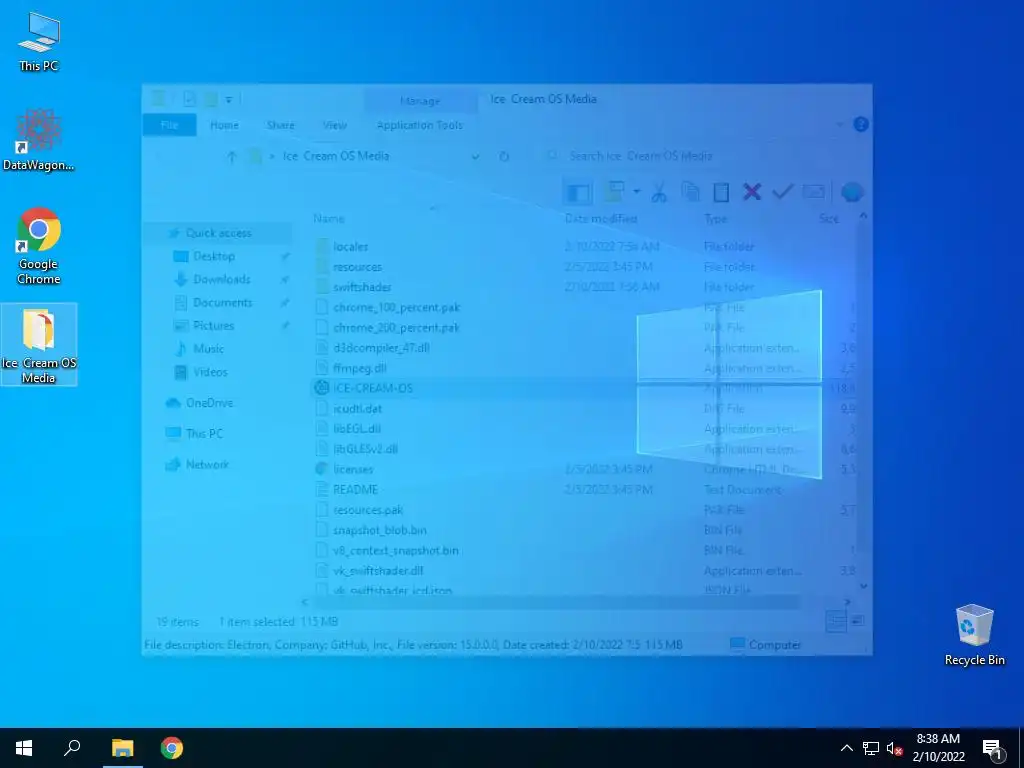Switch to details view in status bar

836,621
